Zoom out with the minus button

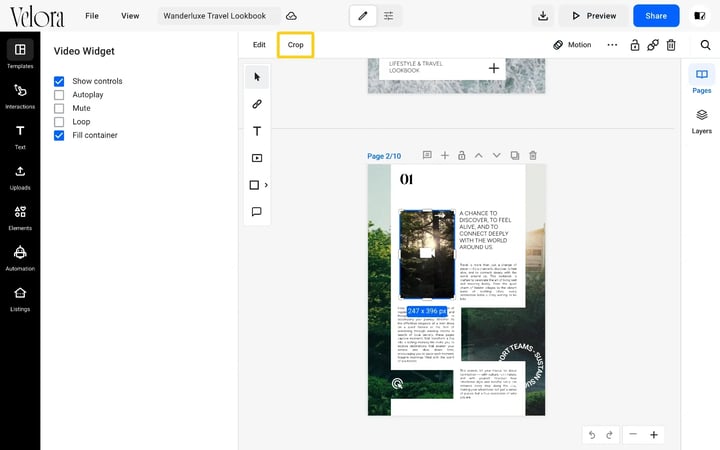(x=633, y=434)
